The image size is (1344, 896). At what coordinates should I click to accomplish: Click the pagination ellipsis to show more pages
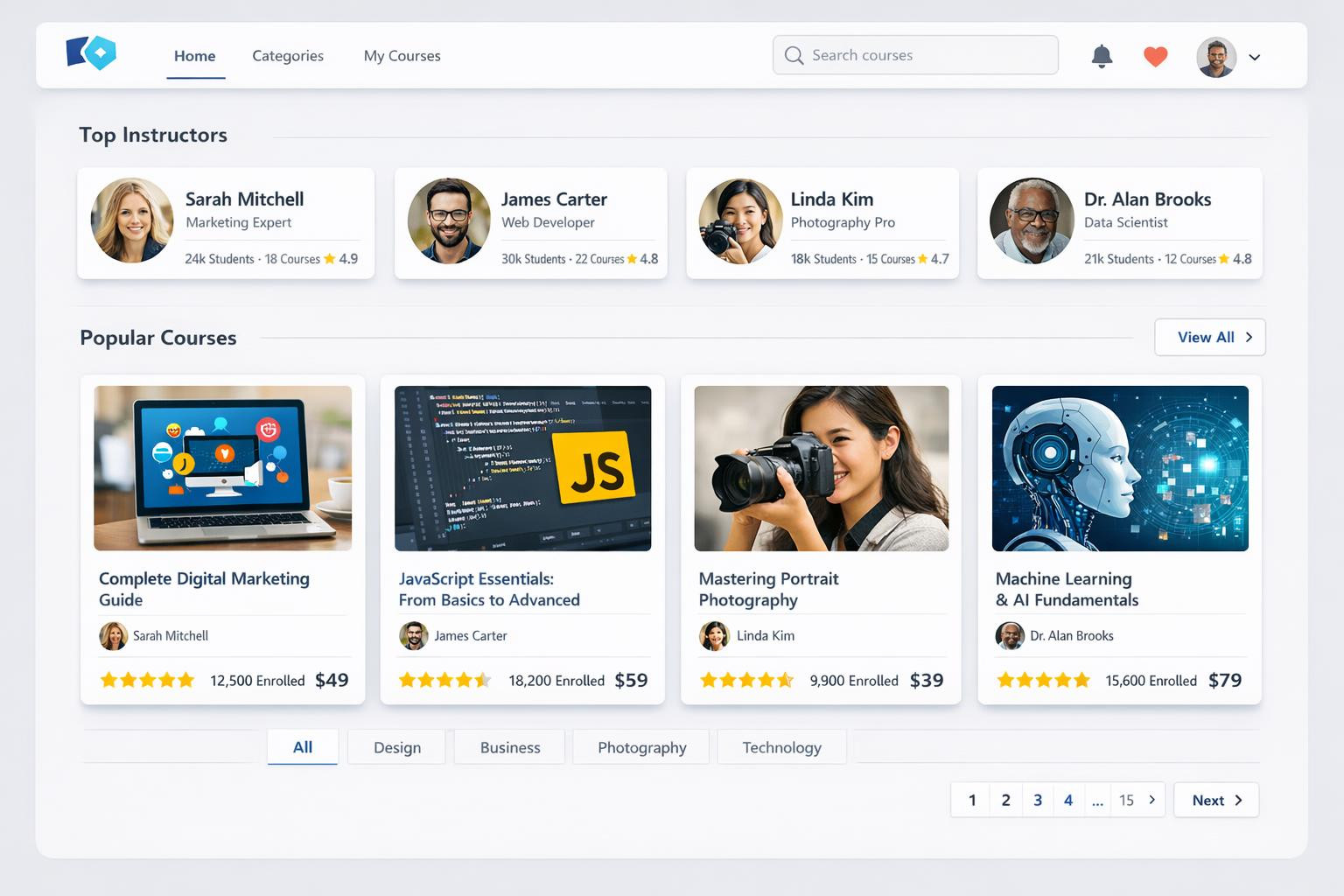click(x=1097, y=800)
